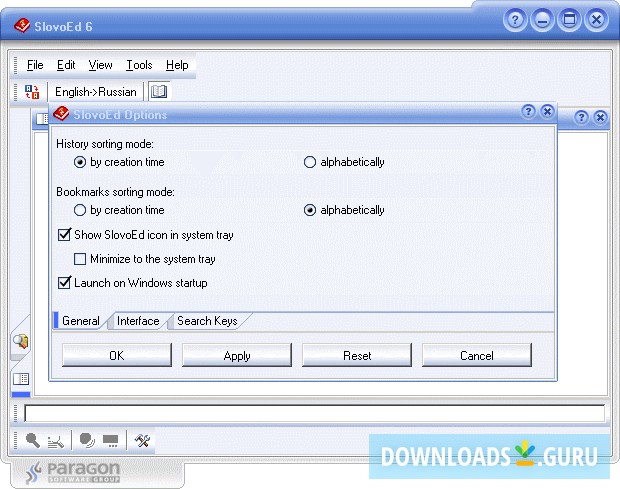Click the list panel sidebar icon
This screenshot has height=489, width=620.
coord(21,379)
